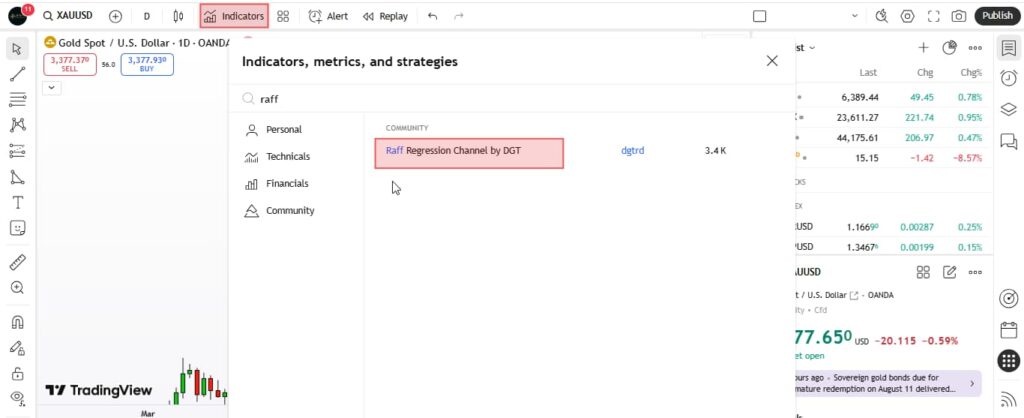Add Raff Regression Channel by DGT indicator
1024x418 pixels.
(x=469, y=153)
